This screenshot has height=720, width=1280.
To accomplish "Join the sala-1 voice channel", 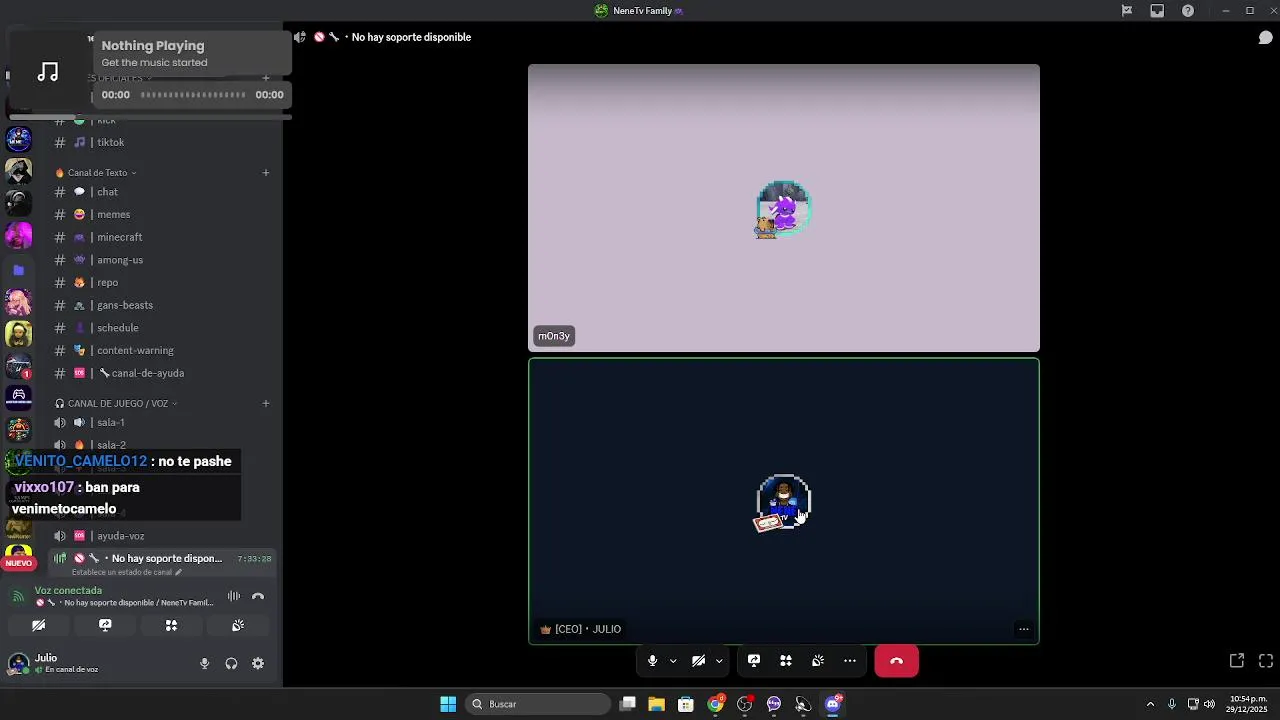I will [x=160, y=423].
